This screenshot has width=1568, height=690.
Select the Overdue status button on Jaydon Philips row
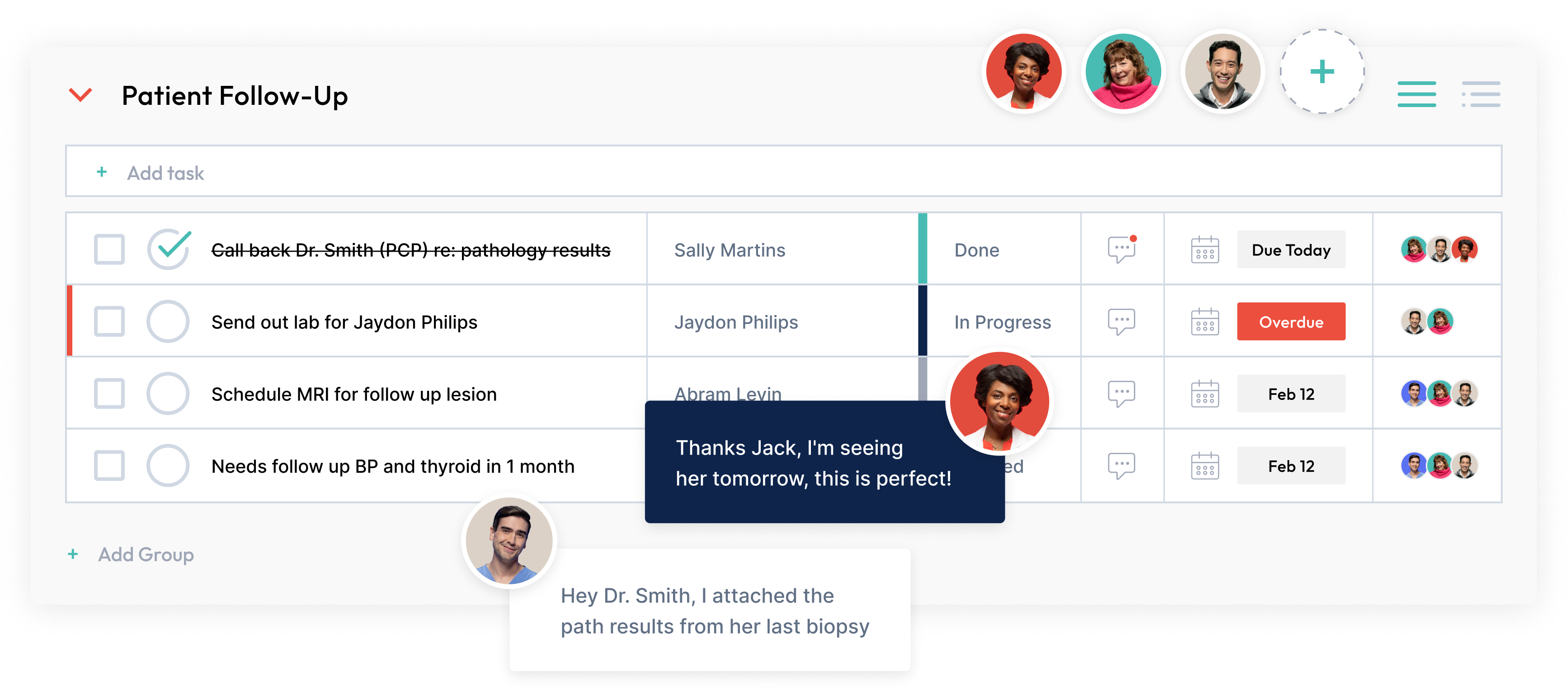[x=1292, y=322]
